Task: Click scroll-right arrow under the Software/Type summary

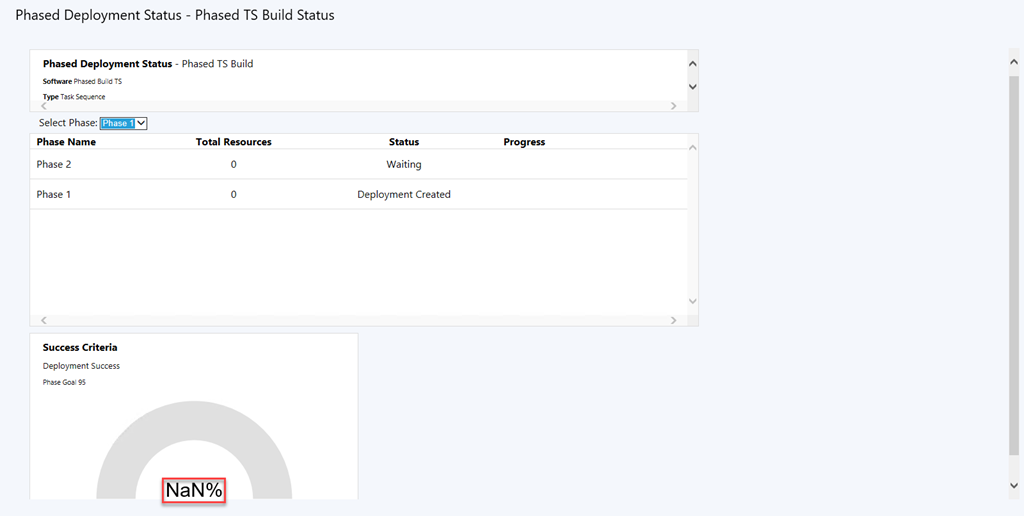Action: (673, 105)
